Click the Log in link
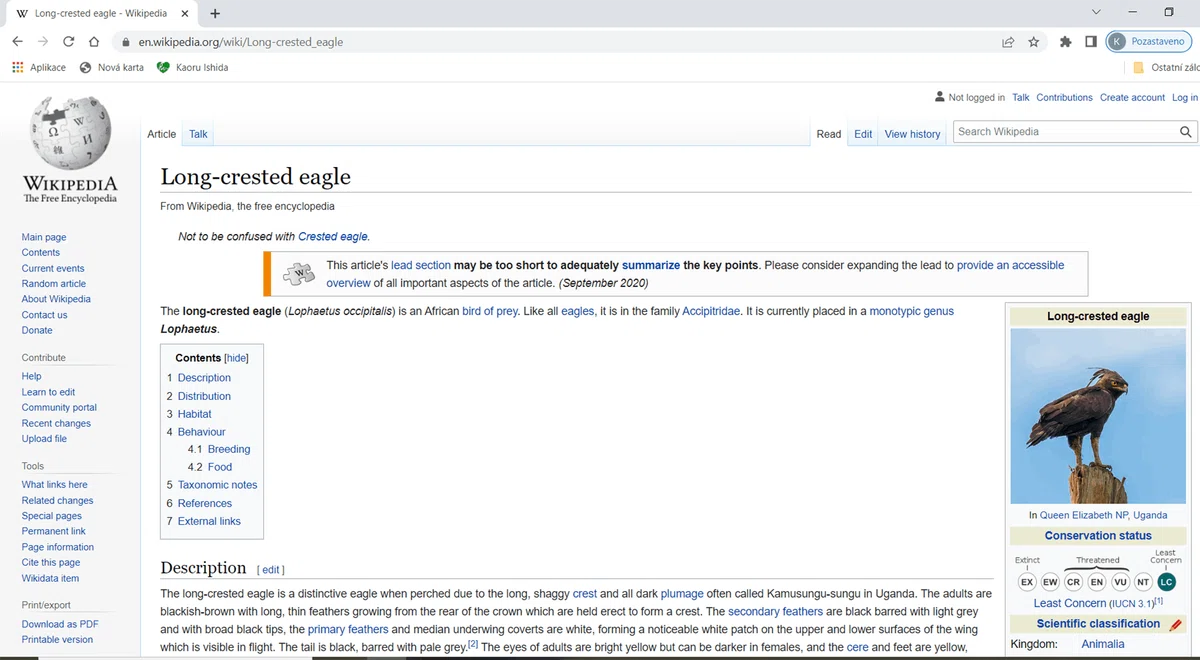This screenshot has height=660, width=1200. point(1185,97)
